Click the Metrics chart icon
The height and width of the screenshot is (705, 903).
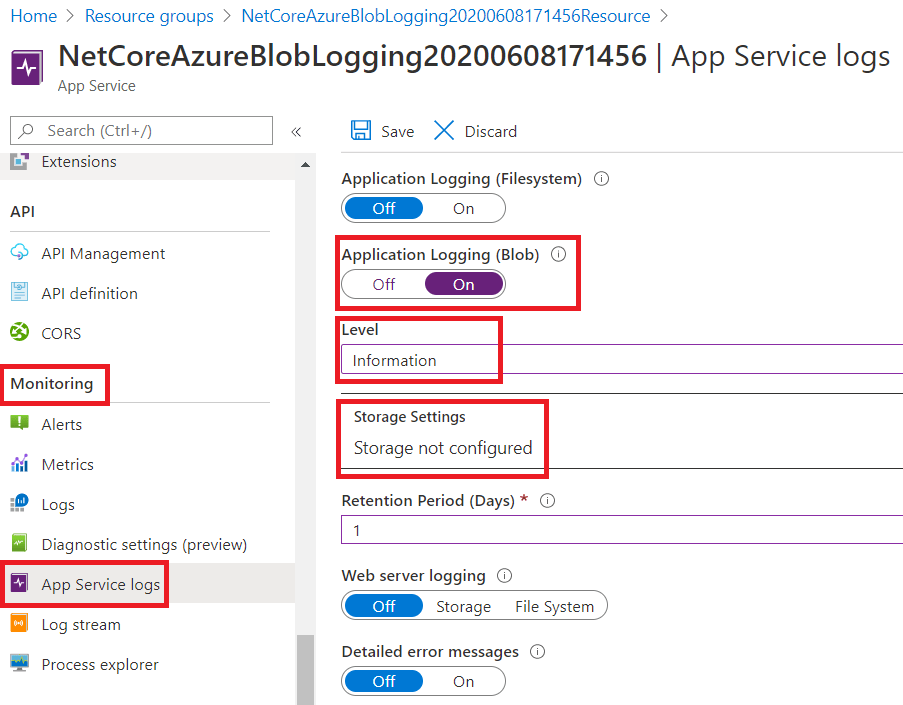19,464
